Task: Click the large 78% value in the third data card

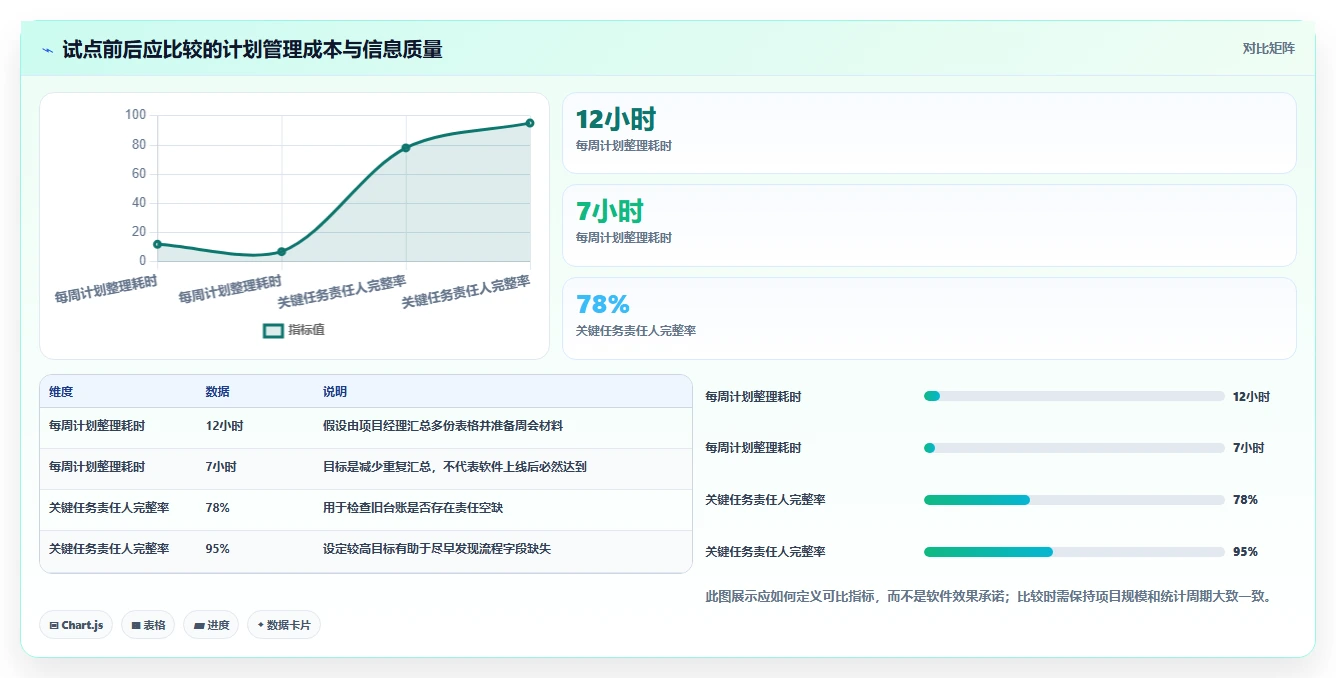Action: [602, 304]
